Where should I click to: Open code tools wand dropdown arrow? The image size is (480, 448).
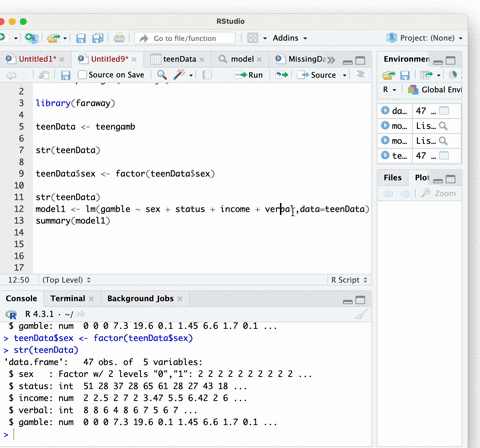(191, 75)
